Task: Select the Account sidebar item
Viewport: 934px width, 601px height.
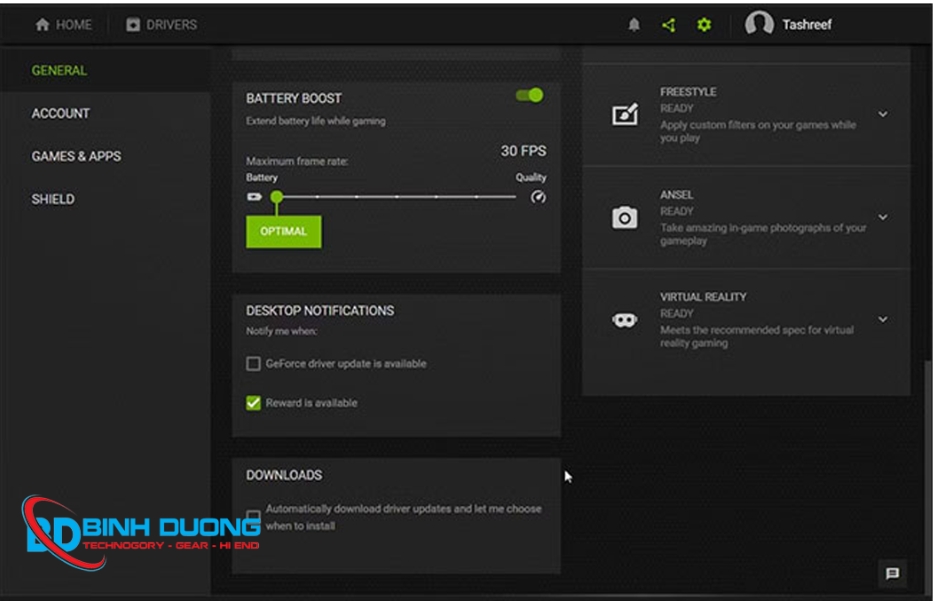Action: tap(60, 113)
